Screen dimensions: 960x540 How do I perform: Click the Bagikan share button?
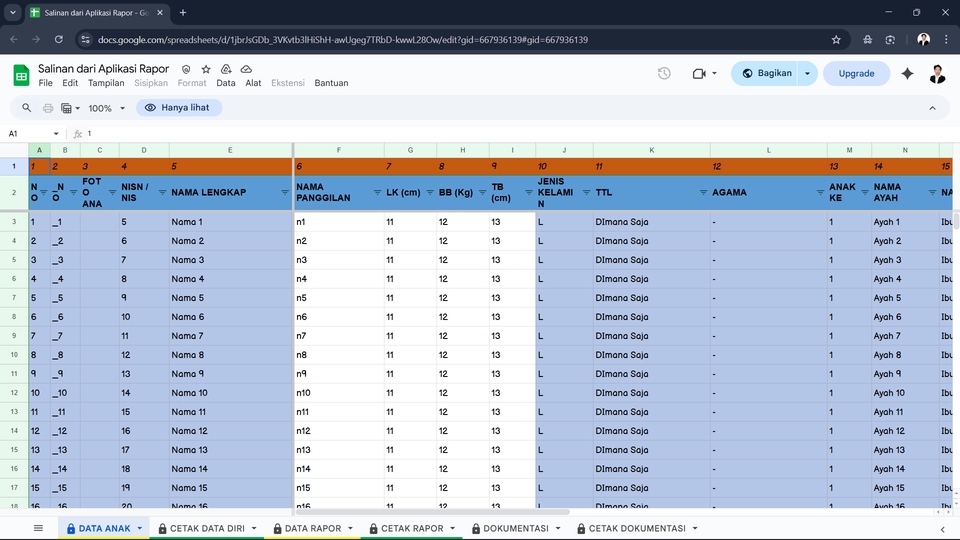click(766, 73)
